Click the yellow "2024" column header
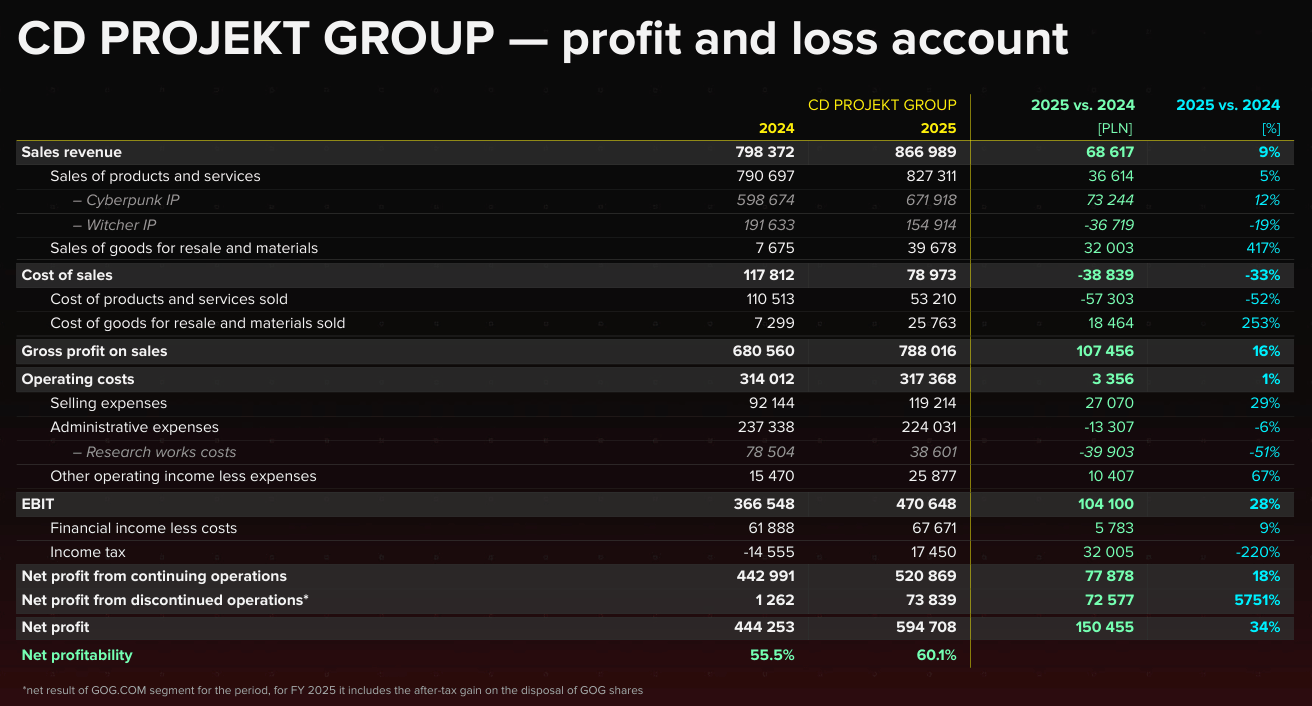 [x=776, y=128]
